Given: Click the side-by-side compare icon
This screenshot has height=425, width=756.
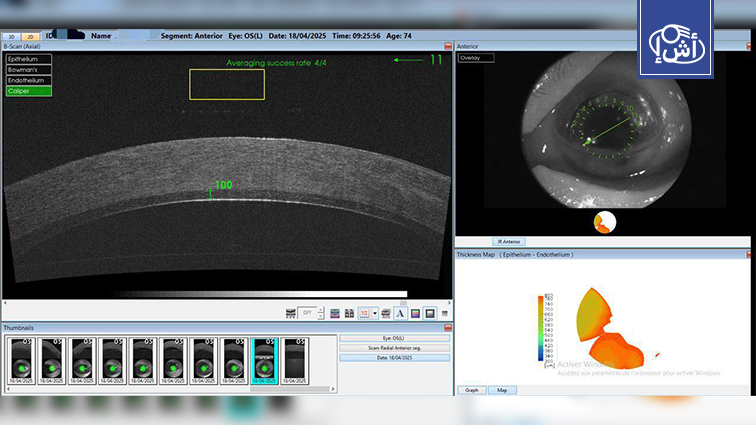Looking at the screenshot, I should click(349, 313).
